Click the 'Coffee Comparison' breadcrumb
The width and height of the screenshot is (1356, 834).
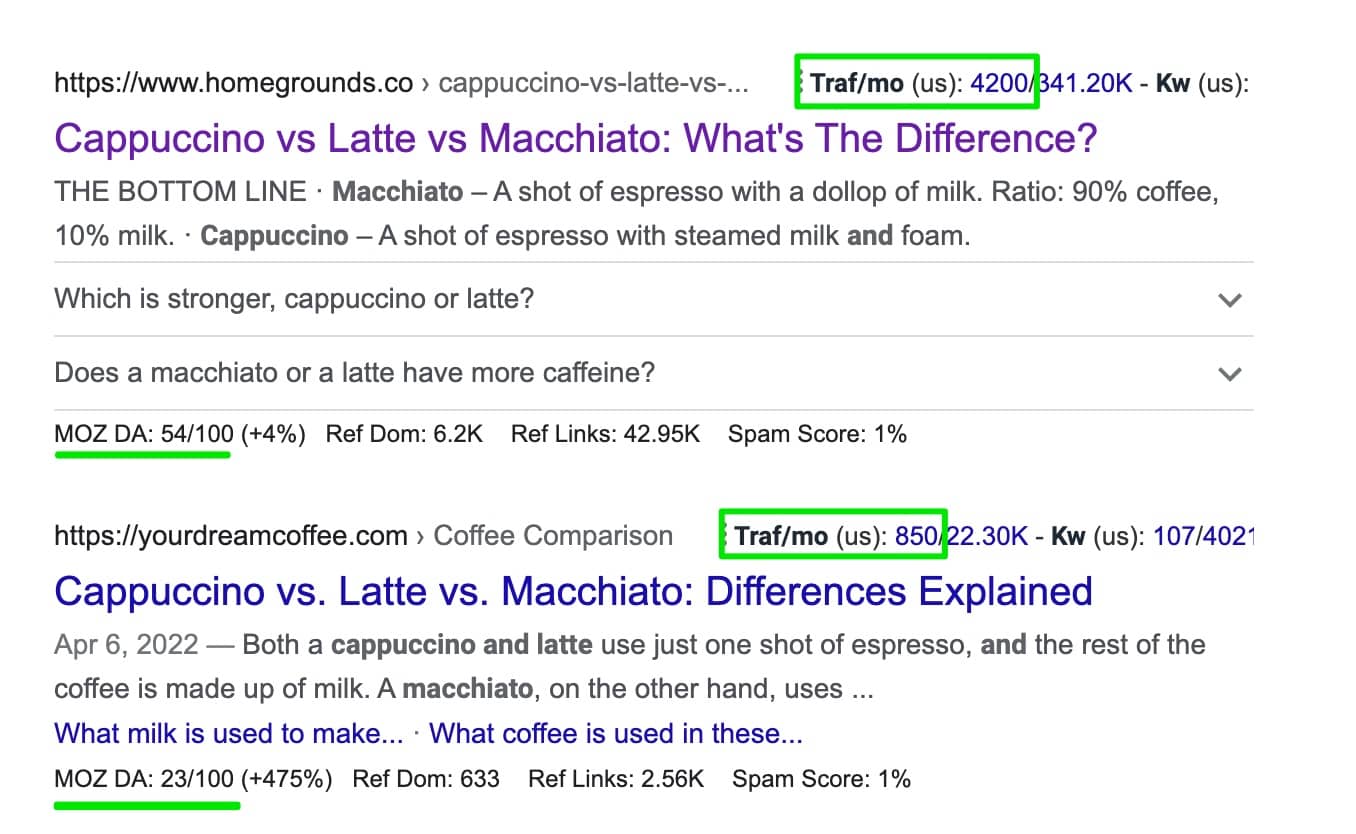553,536
